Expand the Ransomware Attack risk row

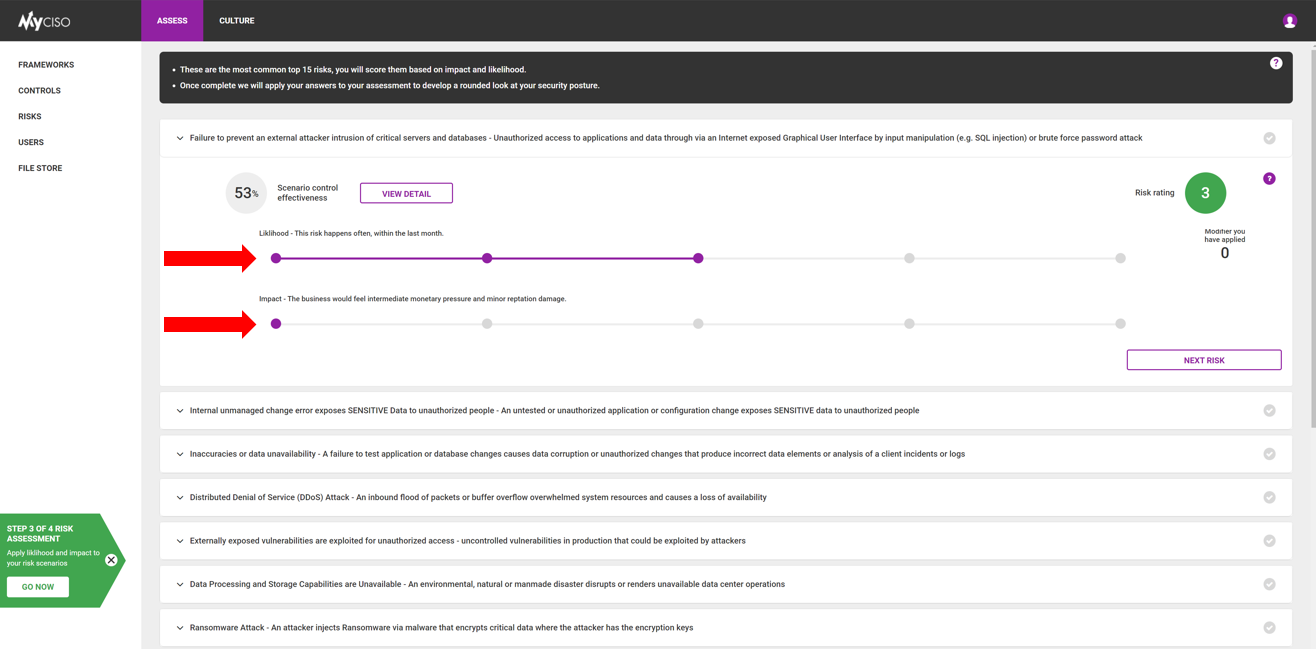[x=180, y=628]
